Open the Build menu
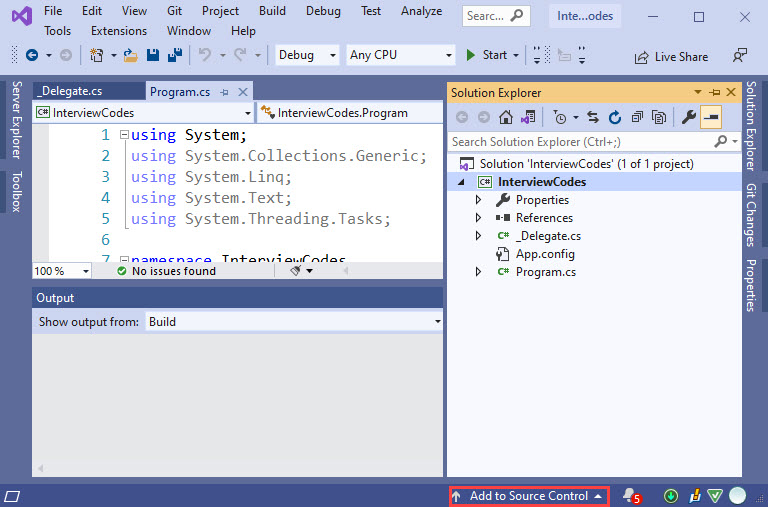 pyautogui.click(x=271, y=11)
